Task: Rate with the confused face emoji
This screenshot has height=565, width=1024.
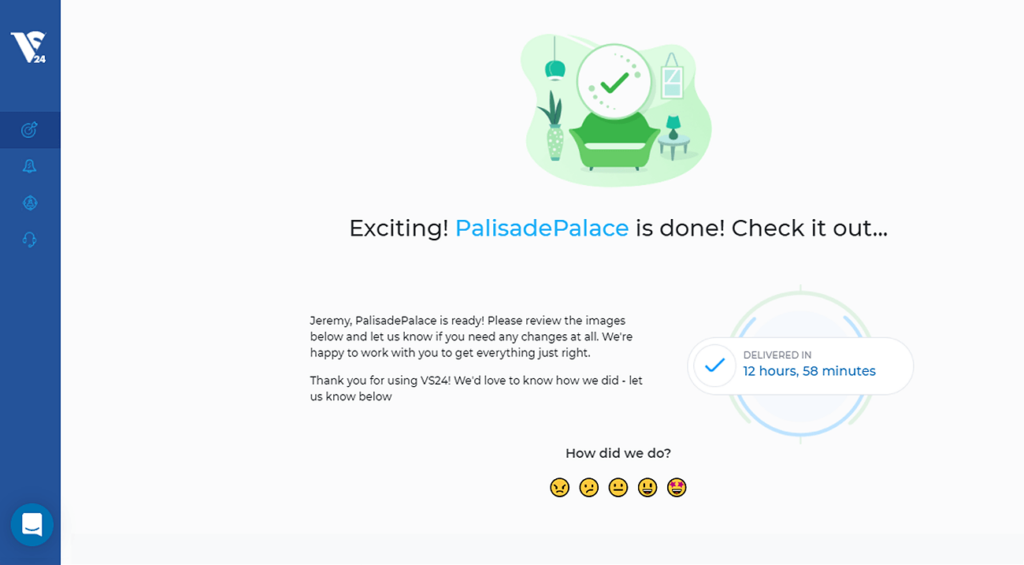Action: pos(589,487)
